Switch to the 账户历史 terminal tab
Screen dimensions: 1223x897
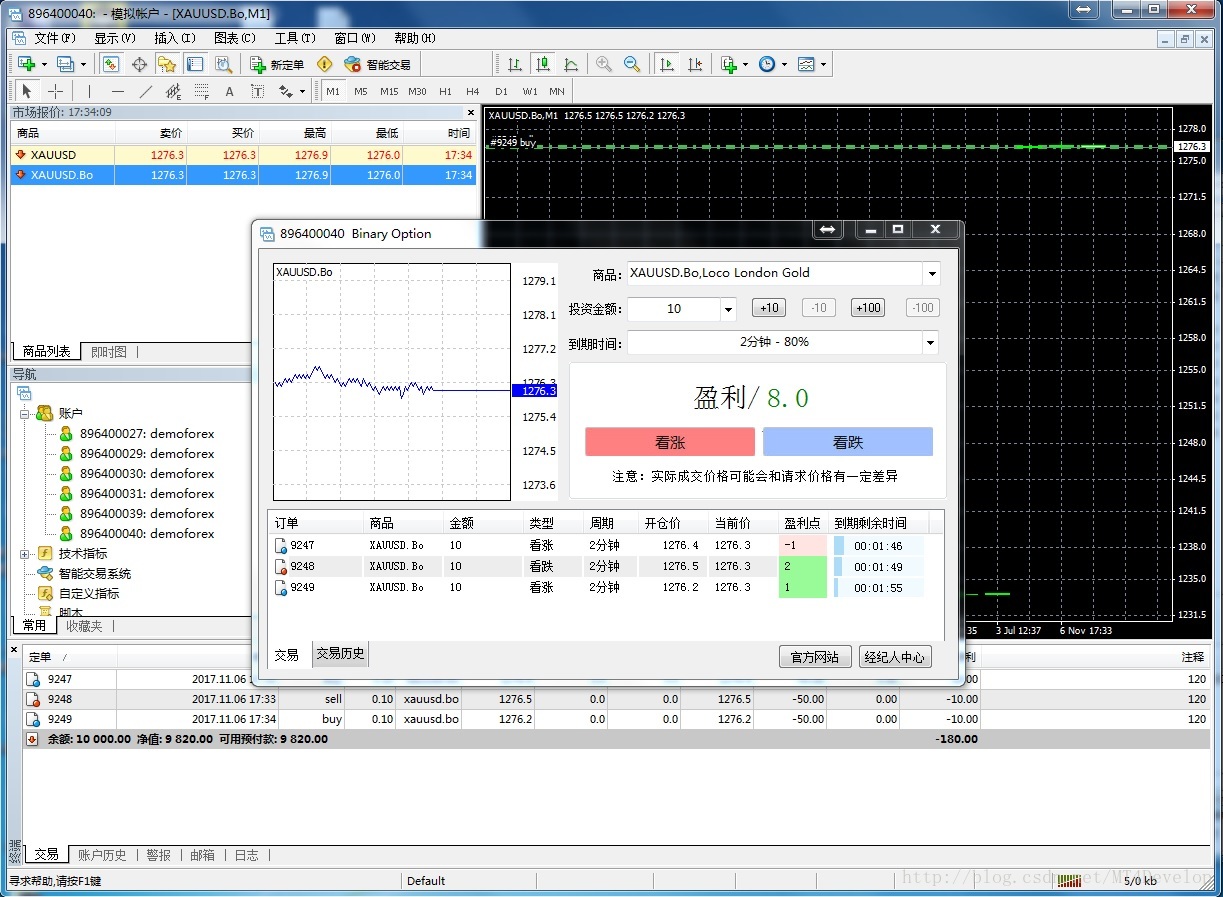click(x=102, y=855)
